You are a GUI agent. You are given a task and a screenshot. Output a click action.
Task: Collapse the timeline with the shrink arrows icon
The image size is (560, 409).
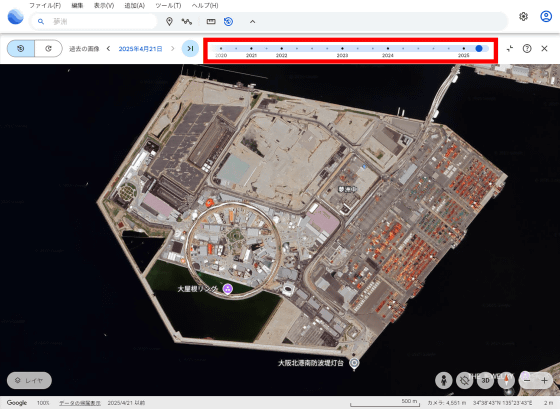(x=510, y=49)
